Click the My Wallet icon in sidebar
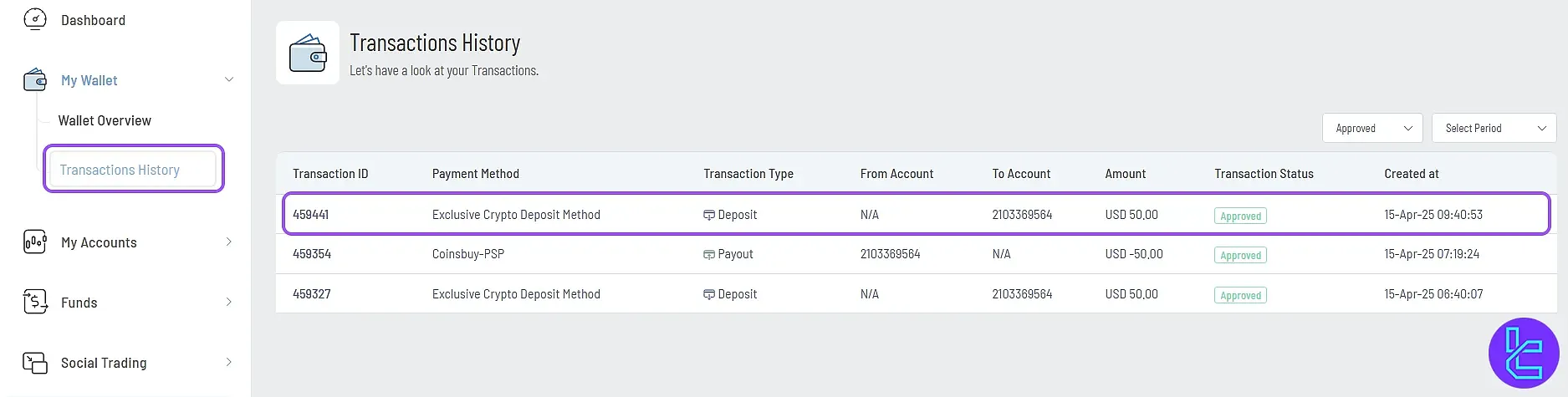This screenshot has height=397, width=1568. point(35,80)
